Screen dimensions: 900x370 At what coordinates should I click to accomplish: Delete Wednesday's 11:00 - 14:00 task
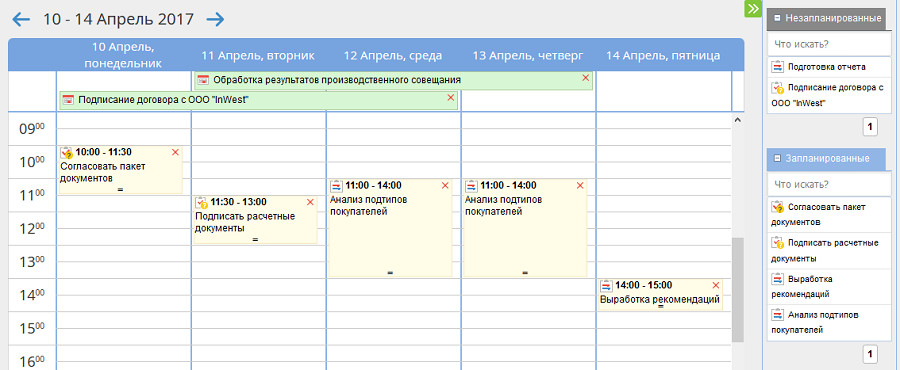tap(445, 185)
